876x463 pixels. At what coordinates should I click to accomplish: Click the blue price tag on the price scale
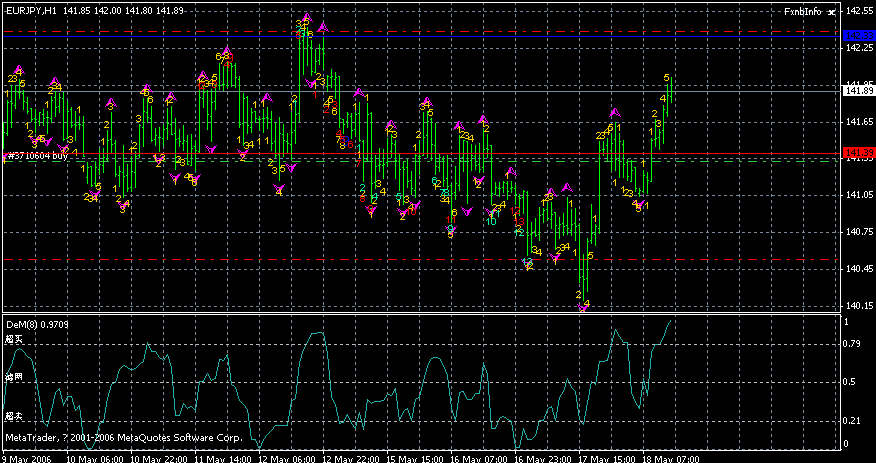[x=859, y=34]
